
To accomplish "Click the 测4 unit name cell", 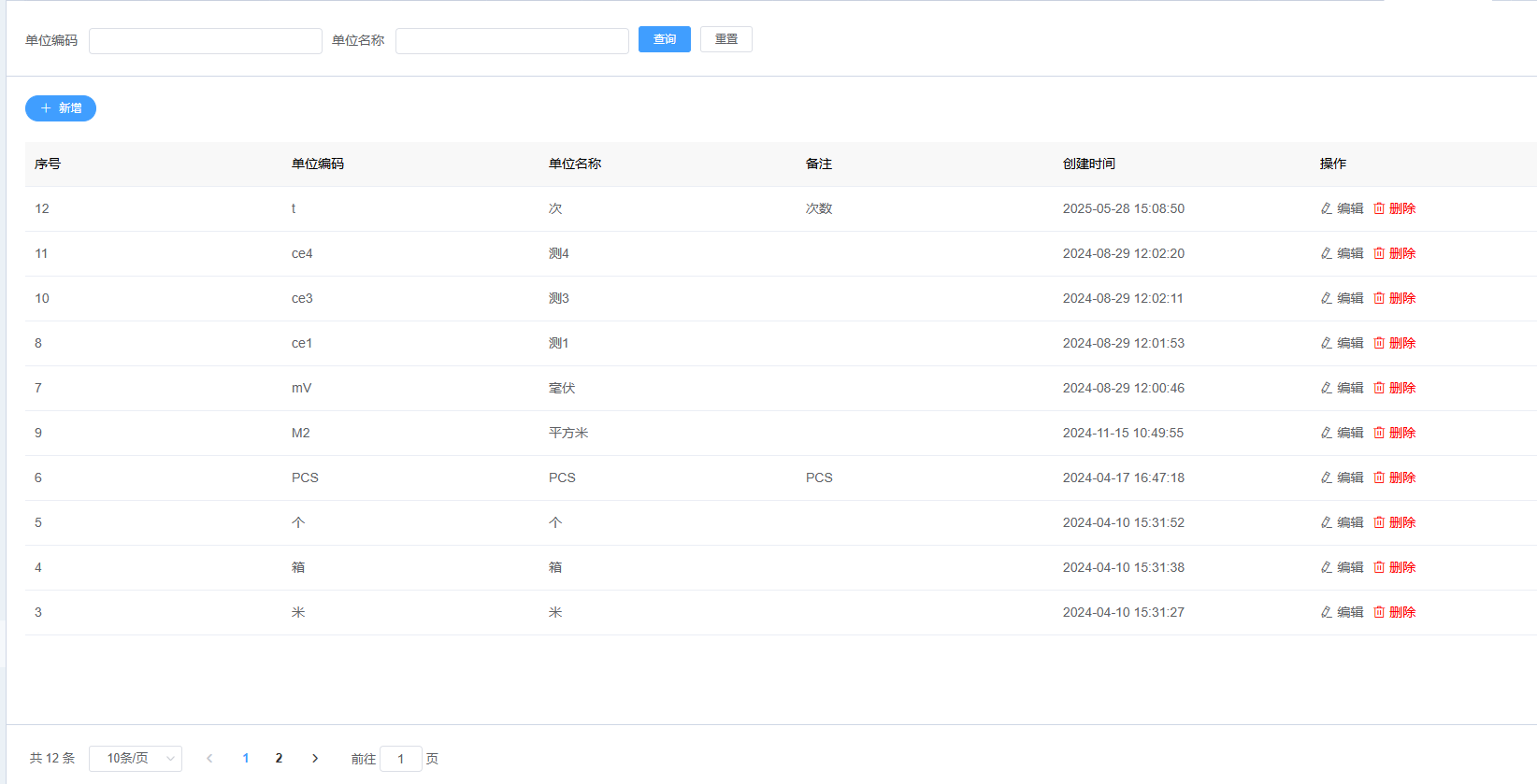I will pyautogui.click(x=559, y=253).
